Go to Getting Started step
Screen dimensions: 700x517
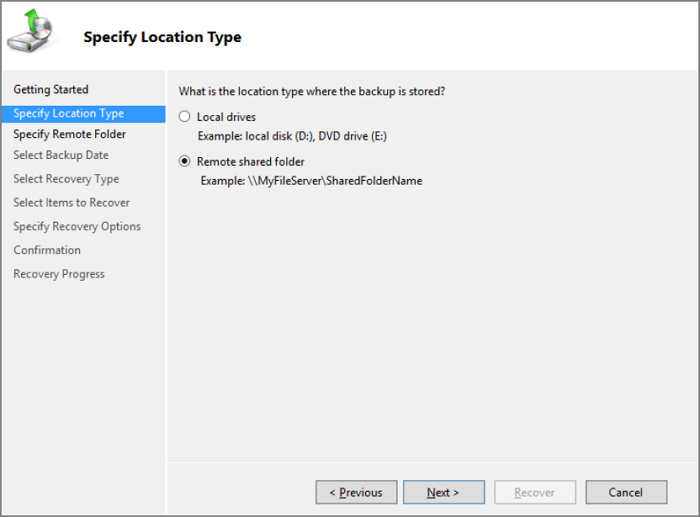coord(51,90)
